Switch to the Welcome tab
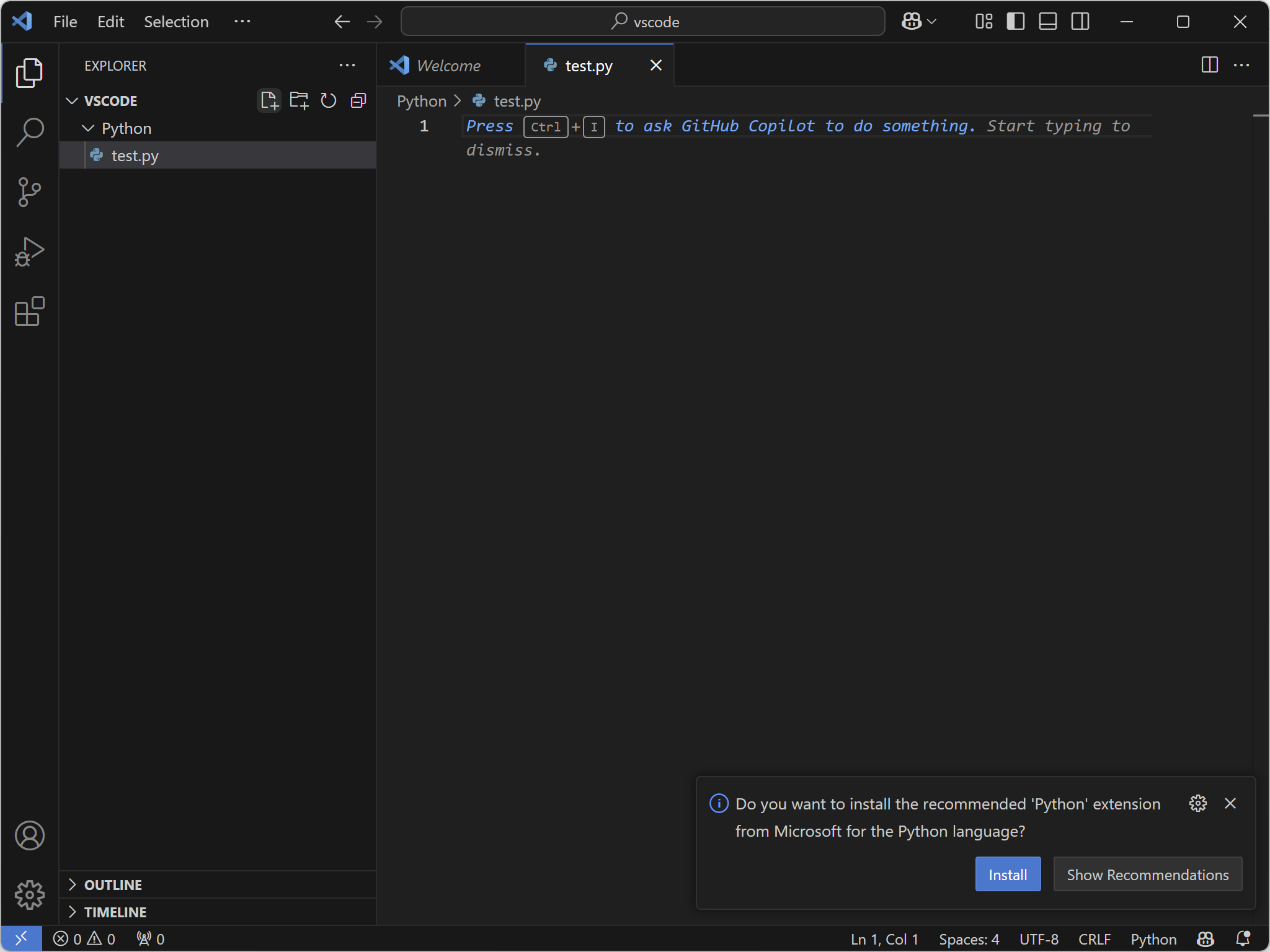The height and width of the screenshot is (952, 1270). click(x=448, y=66)
